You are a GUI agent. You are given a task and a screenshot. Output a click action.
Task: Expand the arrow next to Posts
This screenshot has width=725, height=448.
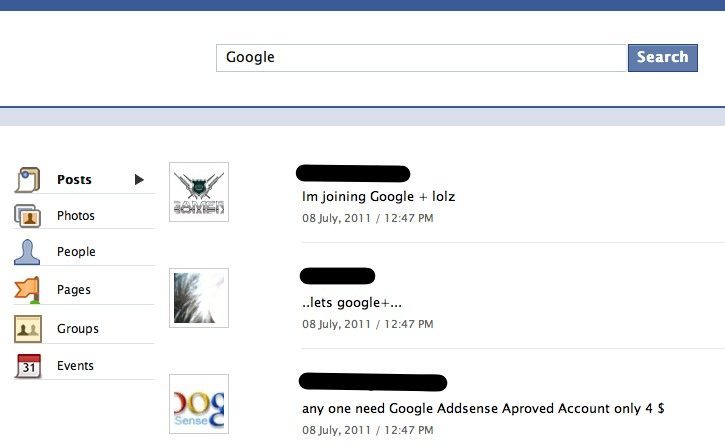tap(139, 179)
